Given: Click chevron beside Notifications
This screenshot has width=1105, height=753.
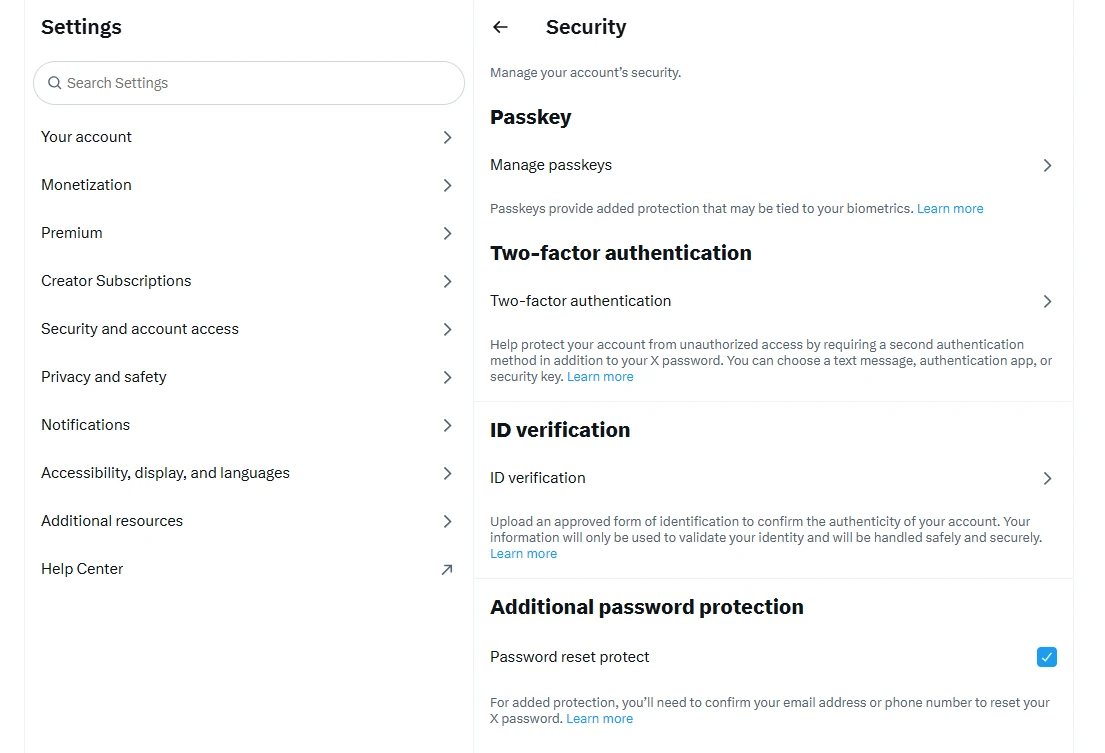Looking at the screenshot, I should tap(447, 425).
